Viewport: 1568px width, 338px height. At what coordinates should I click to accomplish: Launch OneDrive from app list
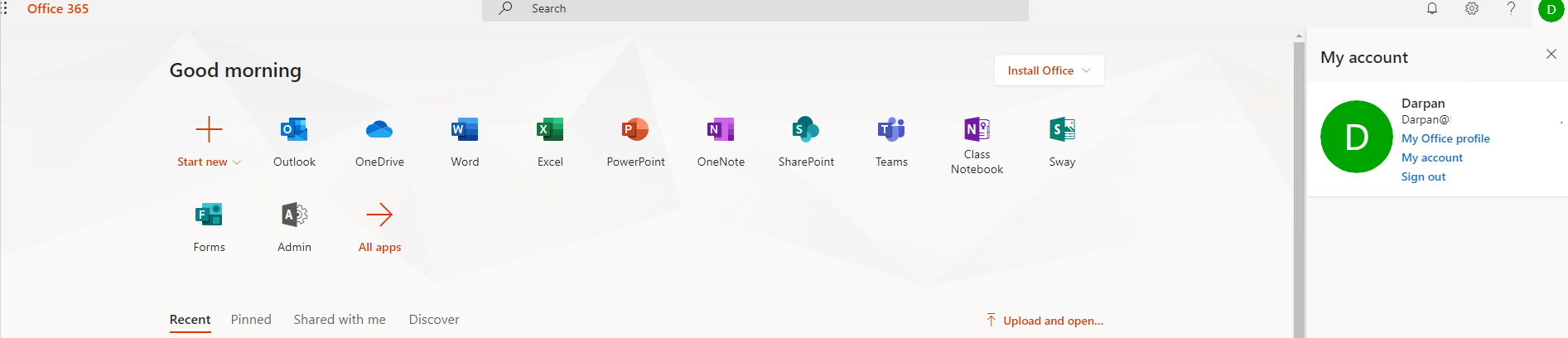[x=379, y=141]
